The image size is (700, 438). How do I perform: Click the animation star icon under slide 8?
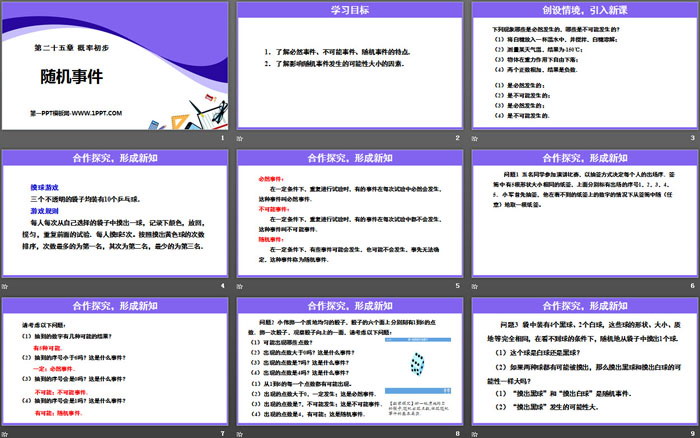pyautogui.click(x=240, y=434)
